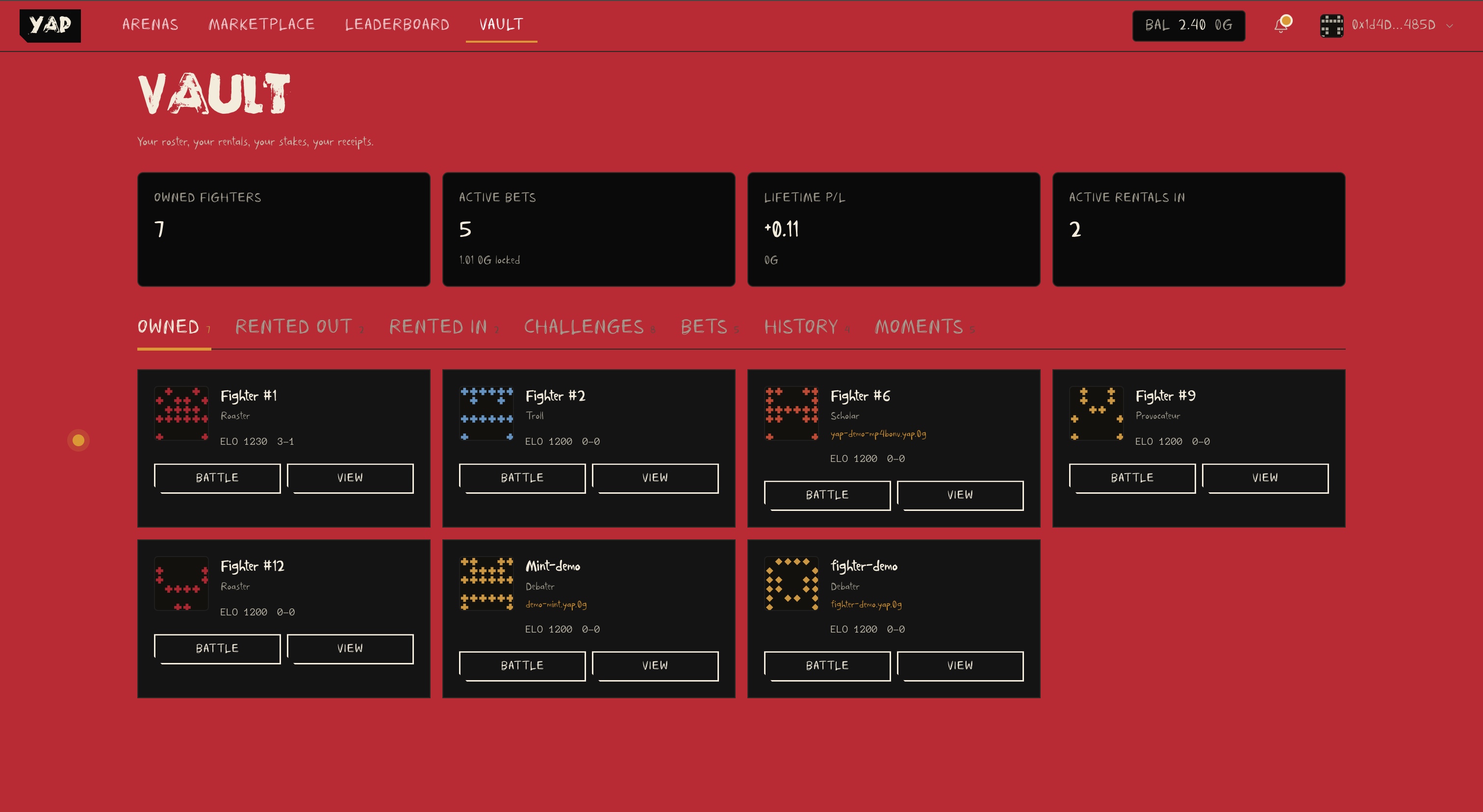The width and height of the screenshot is (1483, 812).
Task: Start battle with Fighter #6
Action: [827, 496]
